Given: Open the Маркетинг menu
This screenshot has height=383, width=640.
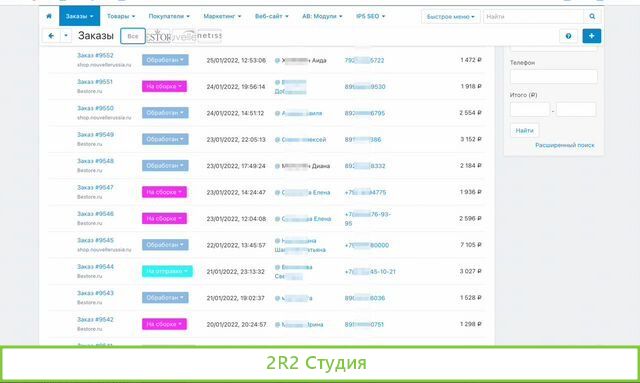Looking at the screenshot, I should [222, 16].
